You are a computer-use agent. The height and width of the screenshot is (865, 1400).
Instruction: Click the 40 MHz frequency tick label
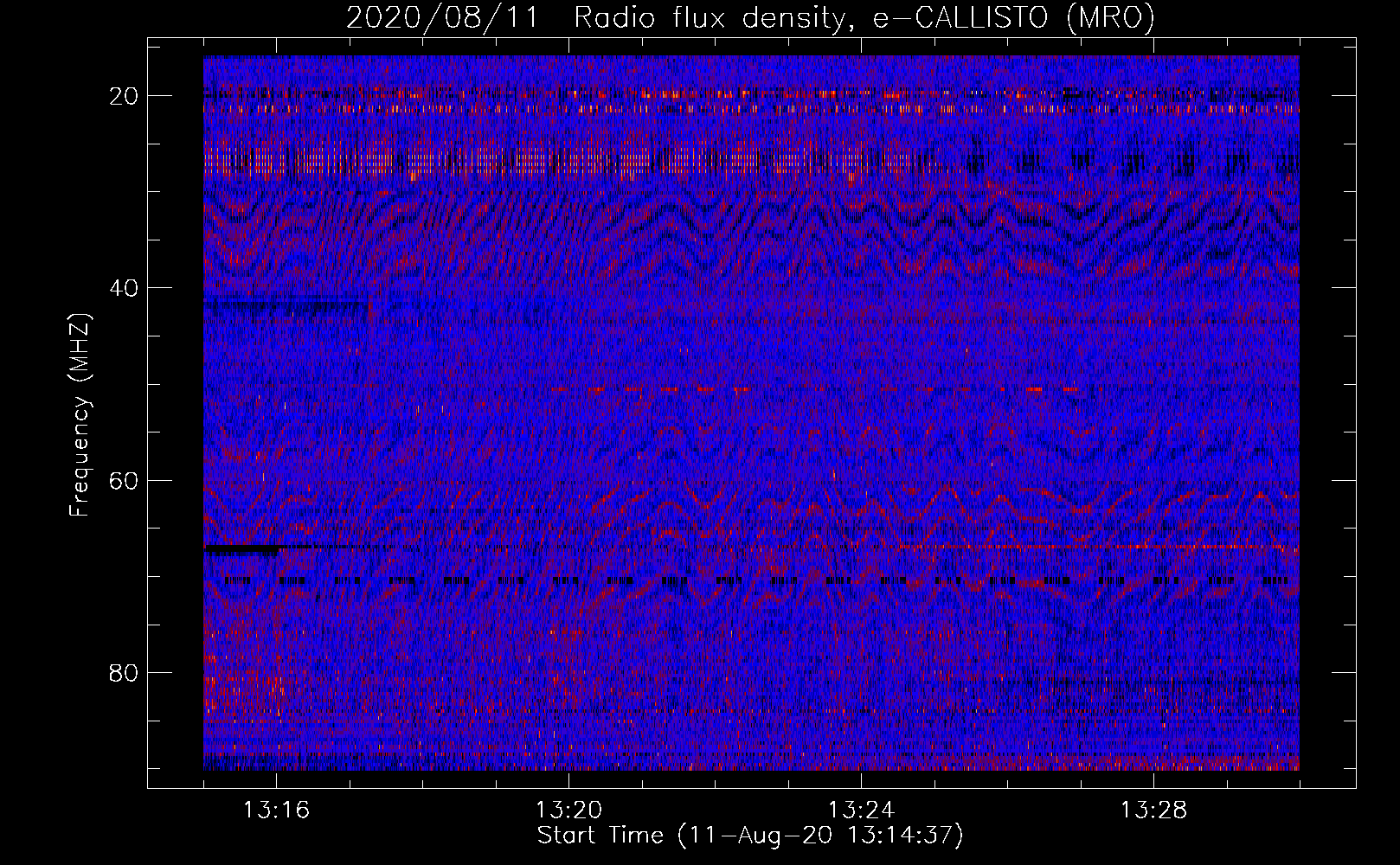[125, 288]
